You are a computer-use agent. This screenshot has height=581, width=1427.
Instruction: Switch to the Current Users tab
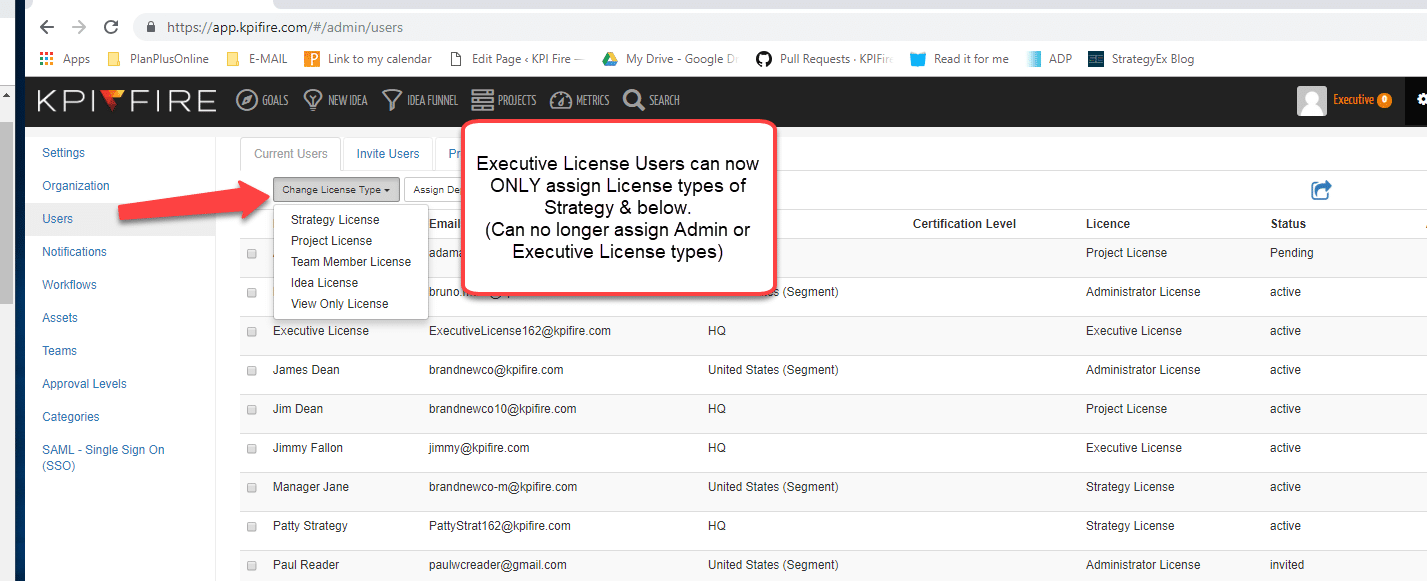[x=291, y=154]
